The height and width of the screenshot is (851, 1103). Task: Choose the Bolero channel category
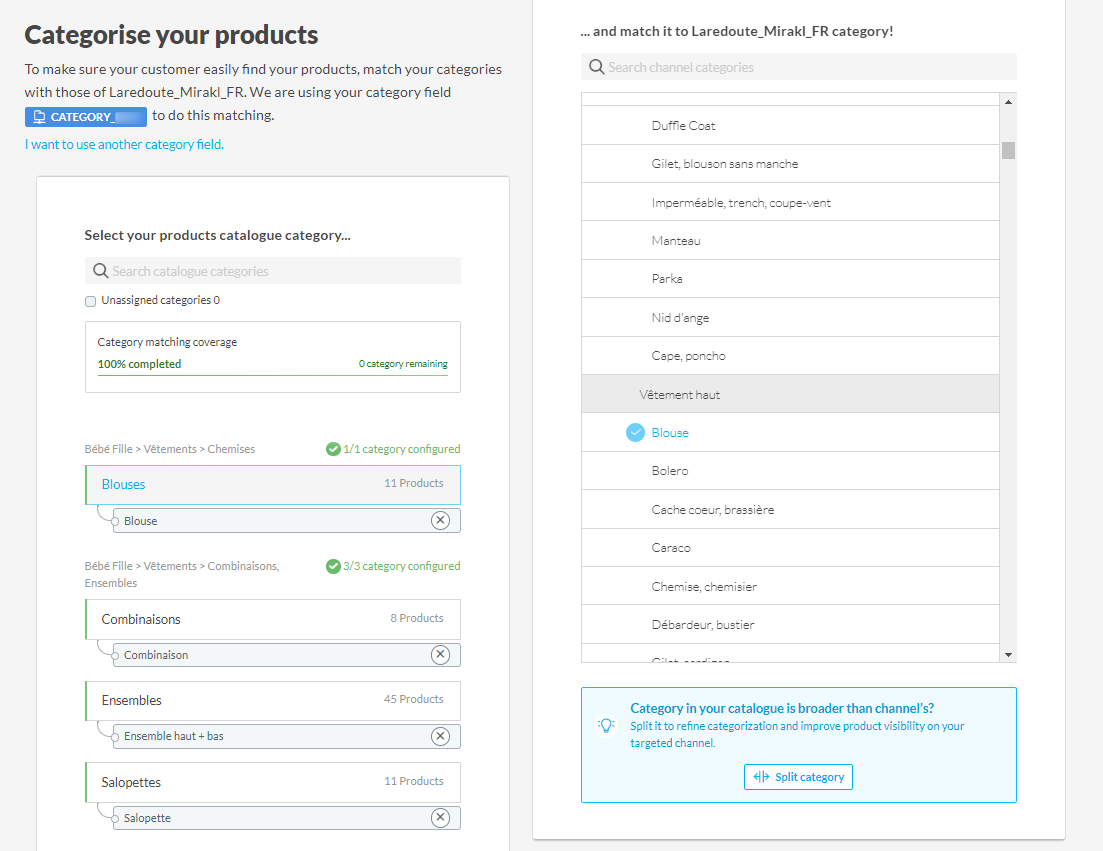click(670, 471)
